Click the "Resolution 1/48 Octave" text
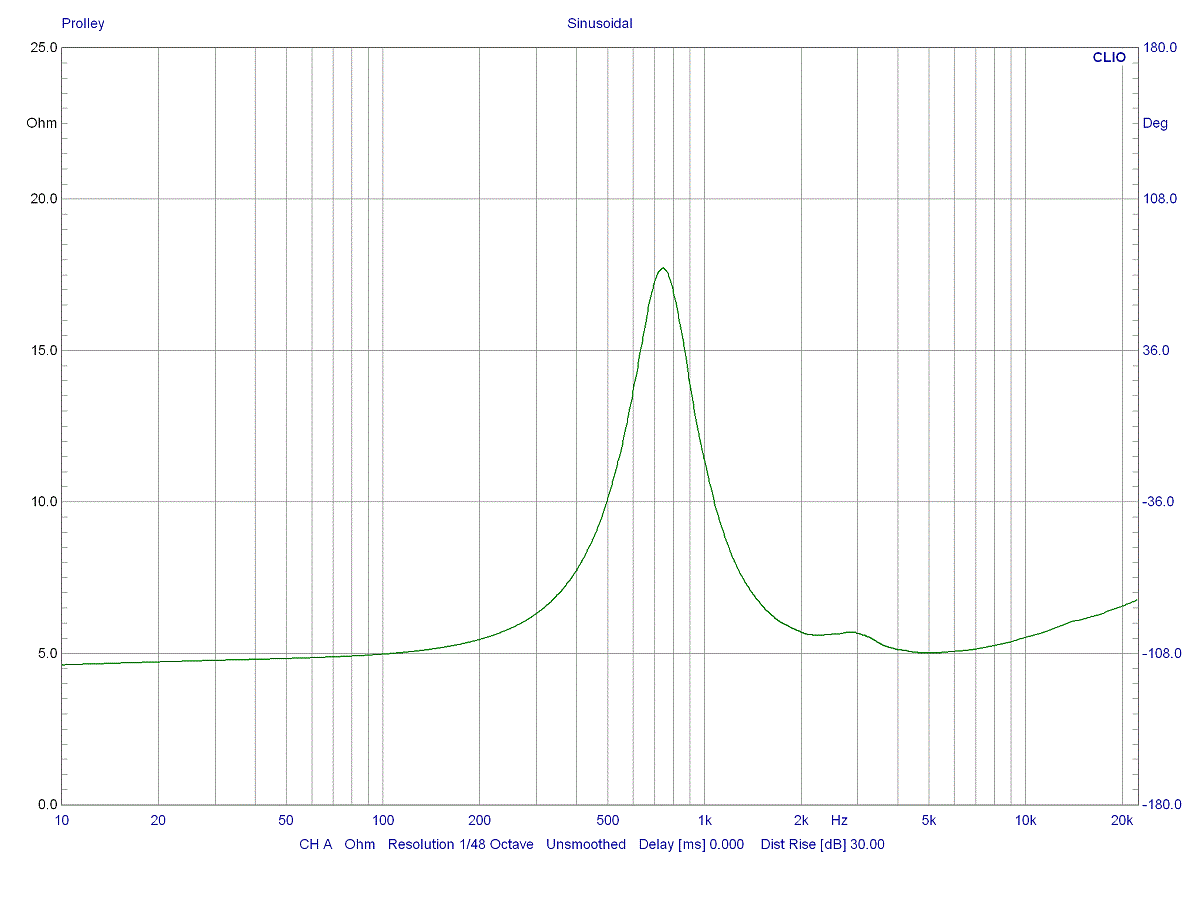 point(461,844)
